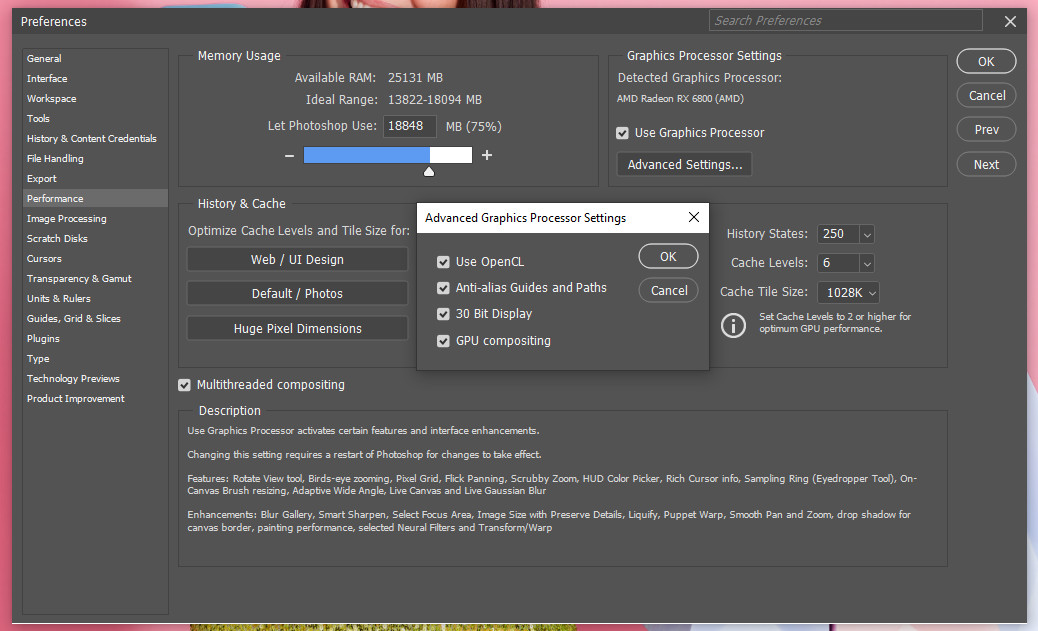Click the Cache Levels value field
The width and height of the screenshot is (1038, 631).
coord(838,263)
